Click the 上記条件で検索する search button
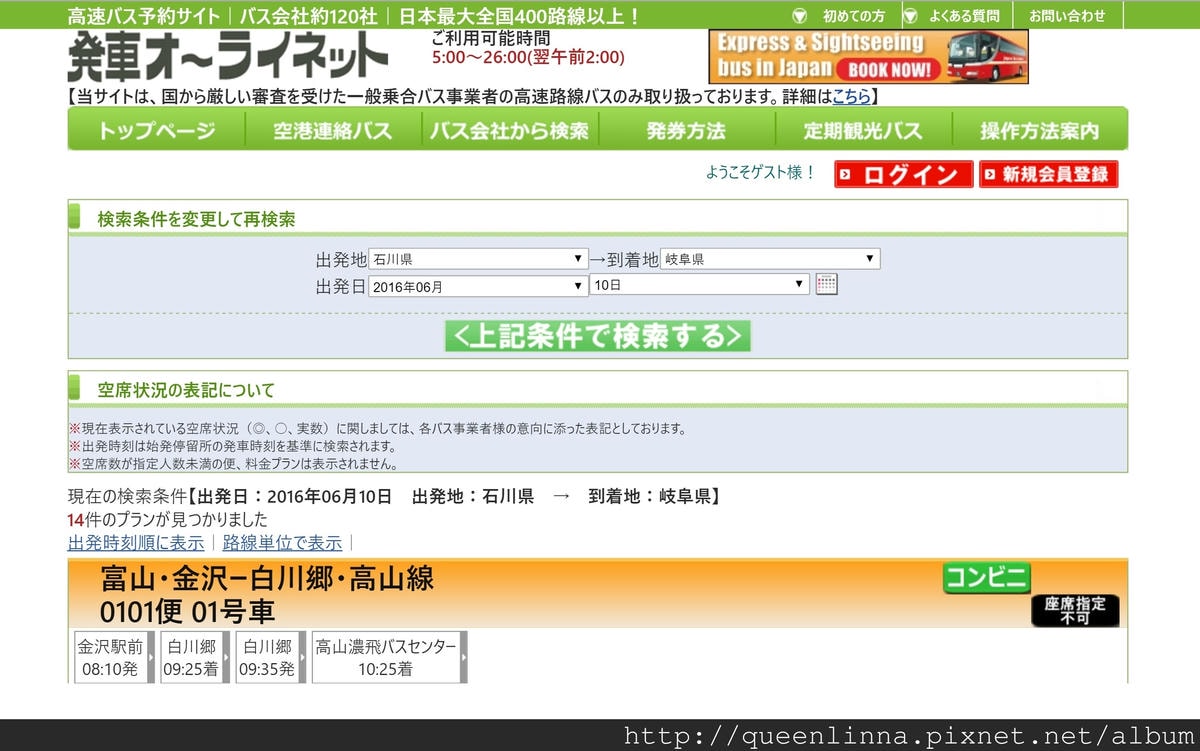 click(596, 338)
